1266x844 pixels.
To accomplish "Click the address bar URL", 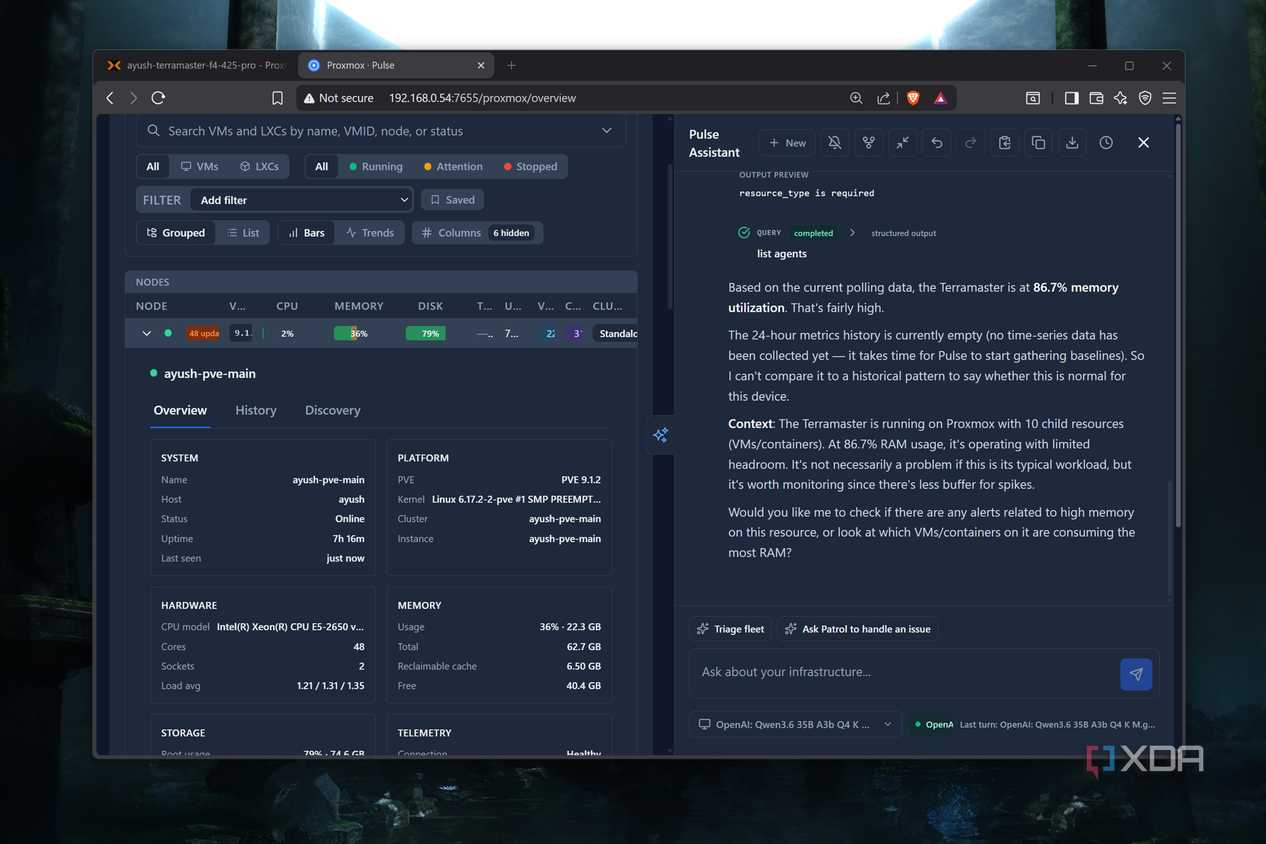I will [x=482, y=98].
